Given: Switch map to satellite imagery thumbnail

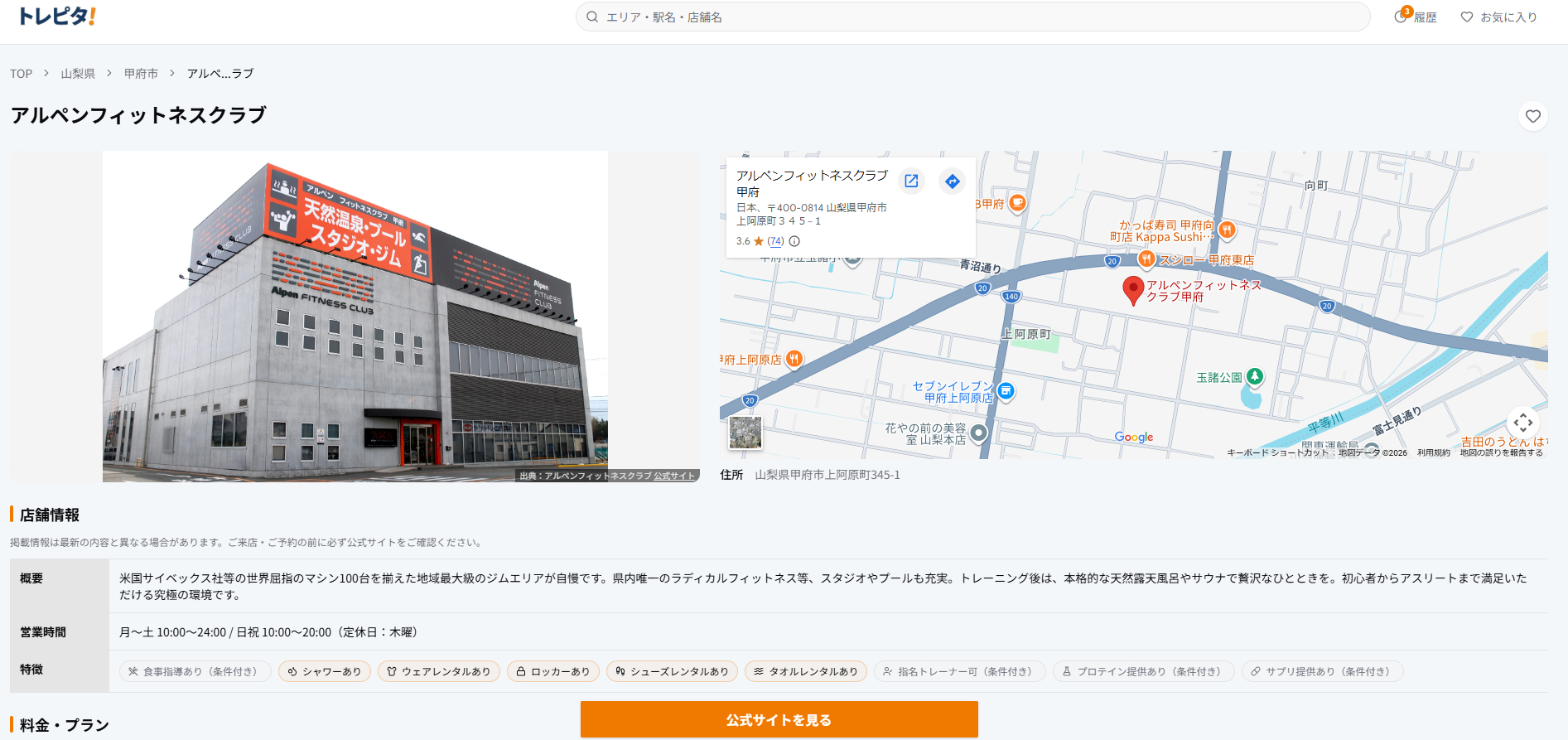Looking at the screenshot, I should click(x=745, y=433).
